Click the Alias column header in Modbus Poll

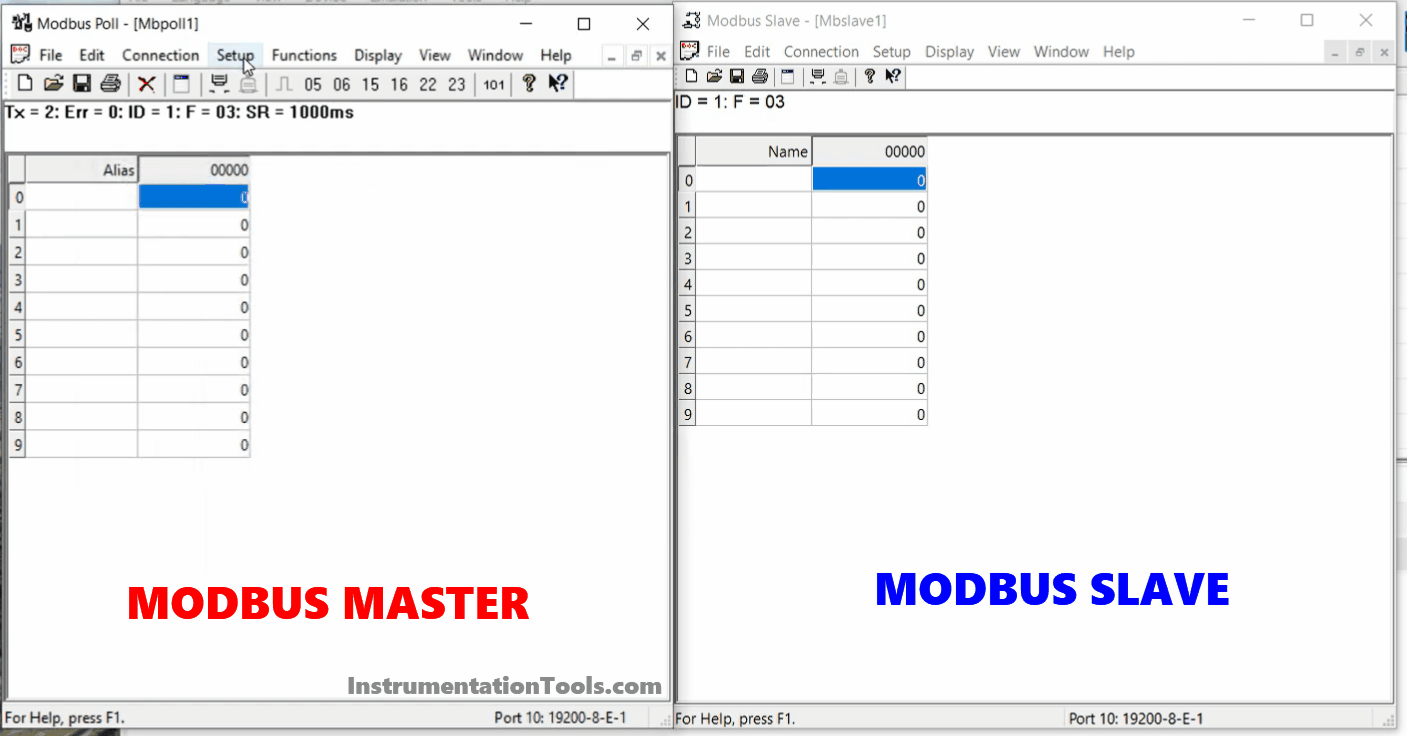pyautogui.click(x=82, y=170)
